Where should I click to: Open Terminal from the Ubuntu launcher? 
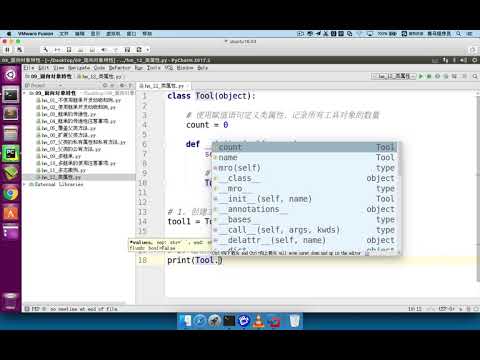click(11, 95)
